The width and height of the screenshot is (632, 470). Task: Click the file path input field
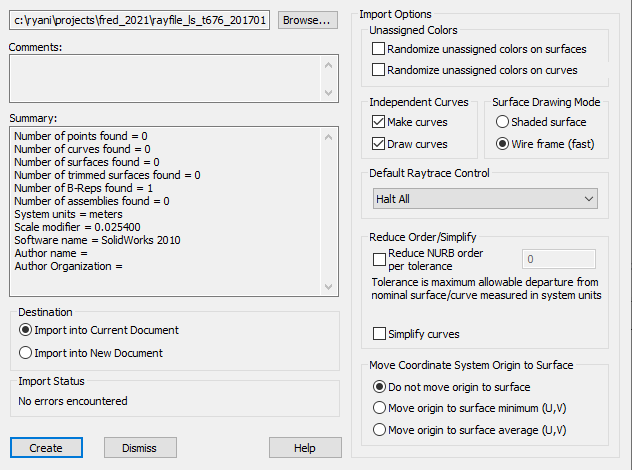coord(140,20)
